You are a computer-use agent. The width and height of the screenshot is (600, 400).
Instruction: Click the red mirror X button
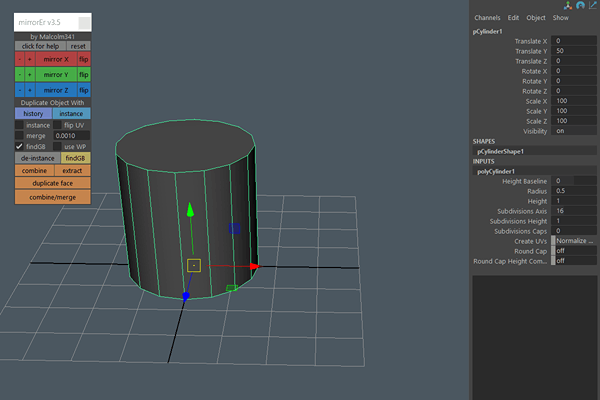tap(58, 60)
